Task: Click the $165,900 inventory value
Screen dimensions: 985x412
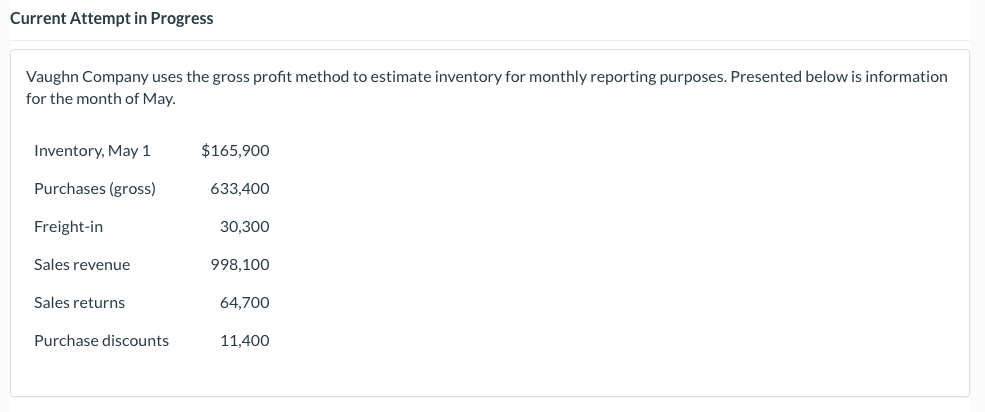Action: click(235, 151)
